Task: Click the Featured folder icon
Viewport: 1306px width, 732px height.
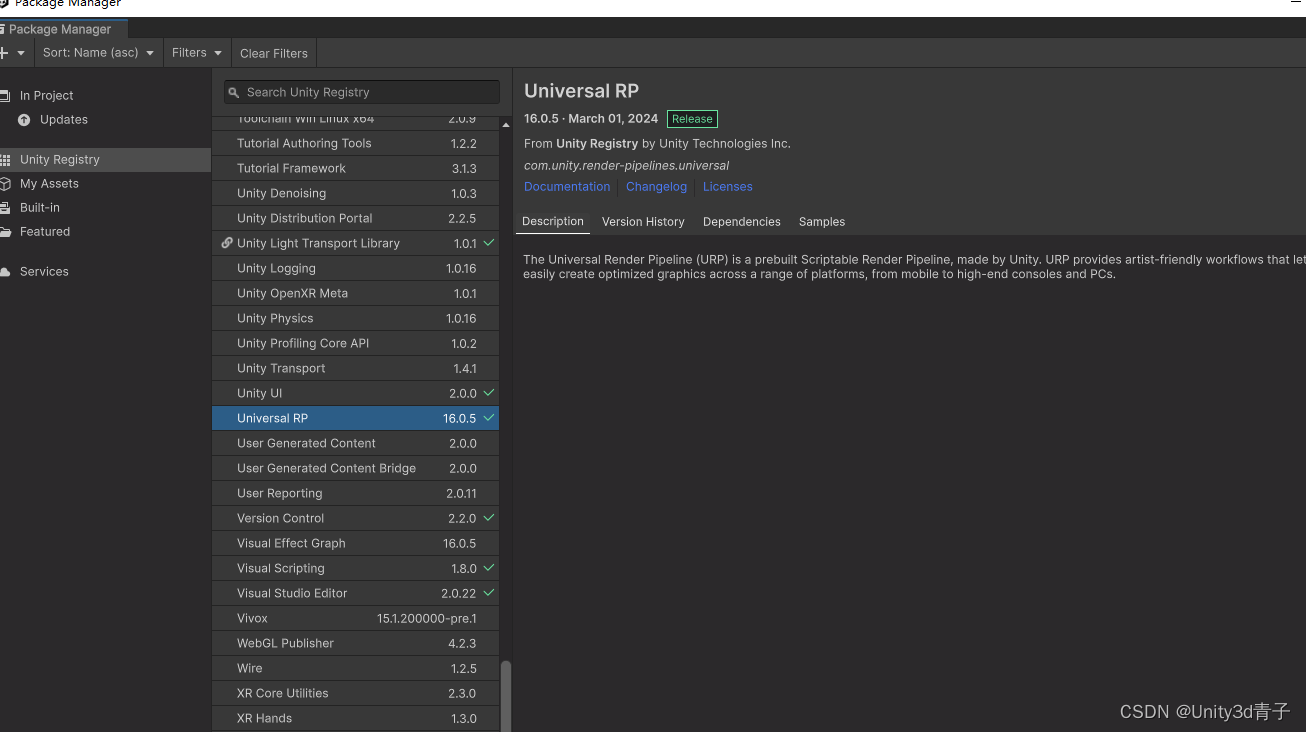Action: 5,232
